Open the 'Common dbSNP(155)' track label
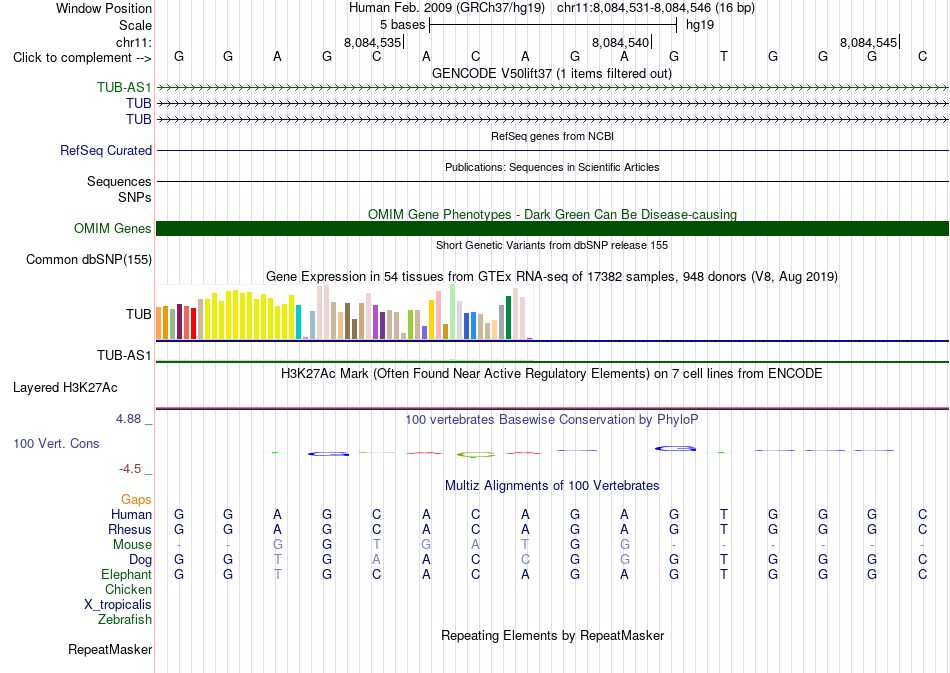Viewport: 950px width, 673px height. [89, 259]
